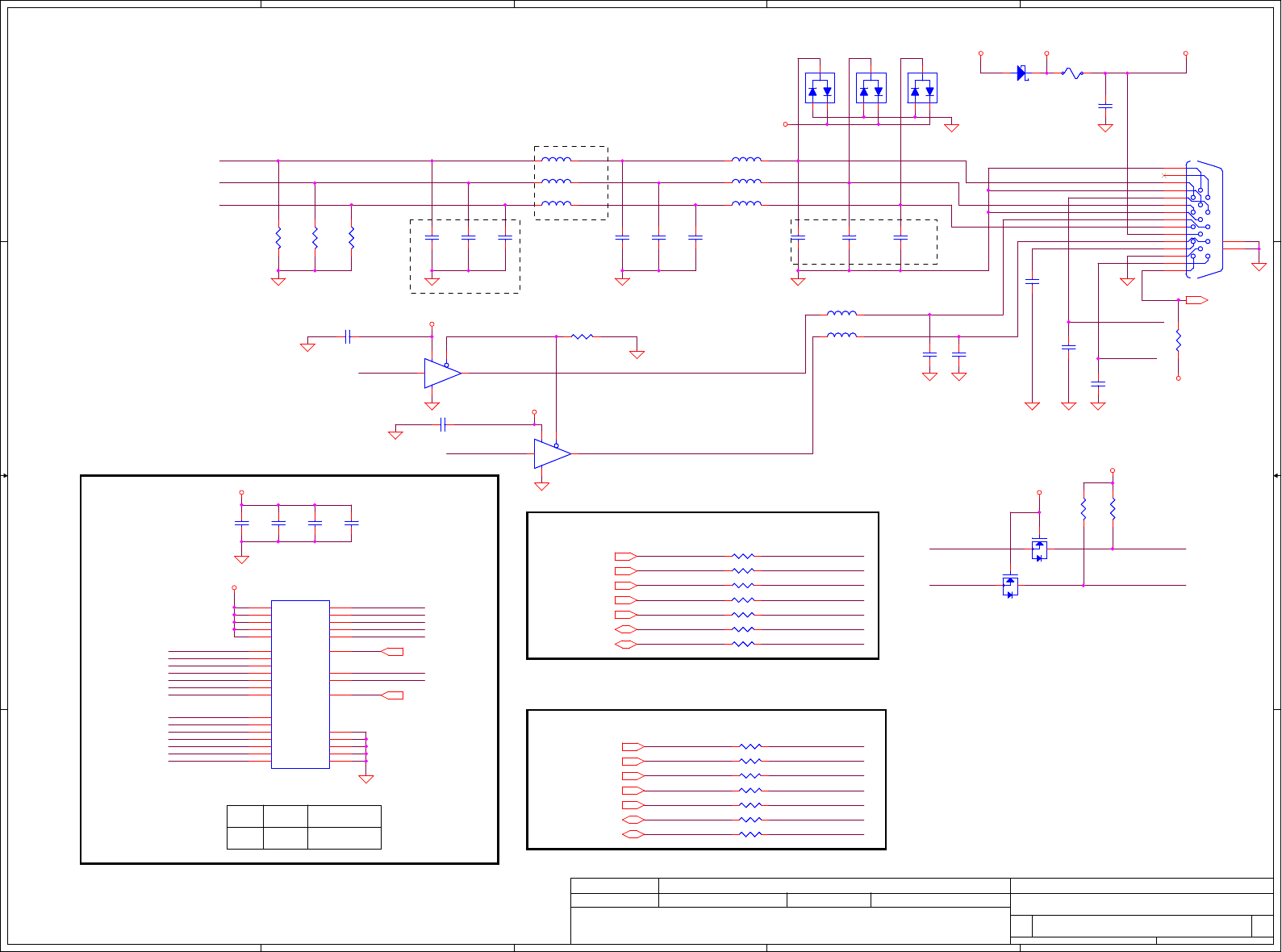
Task: Click the resistor between the two buffers
Action: pos(582,336)
